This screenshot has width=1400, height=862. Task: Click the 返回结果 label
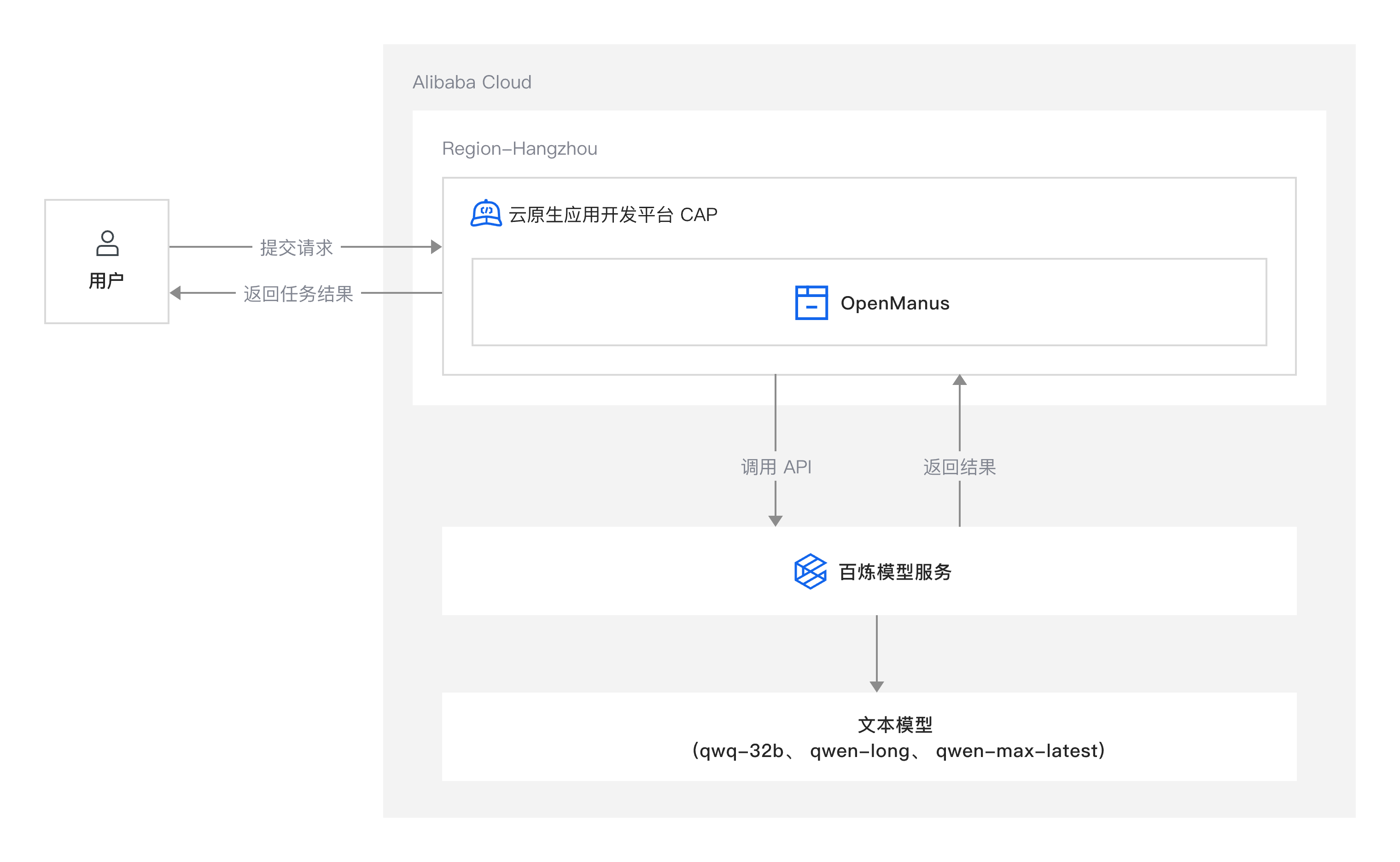coord(959,467)
